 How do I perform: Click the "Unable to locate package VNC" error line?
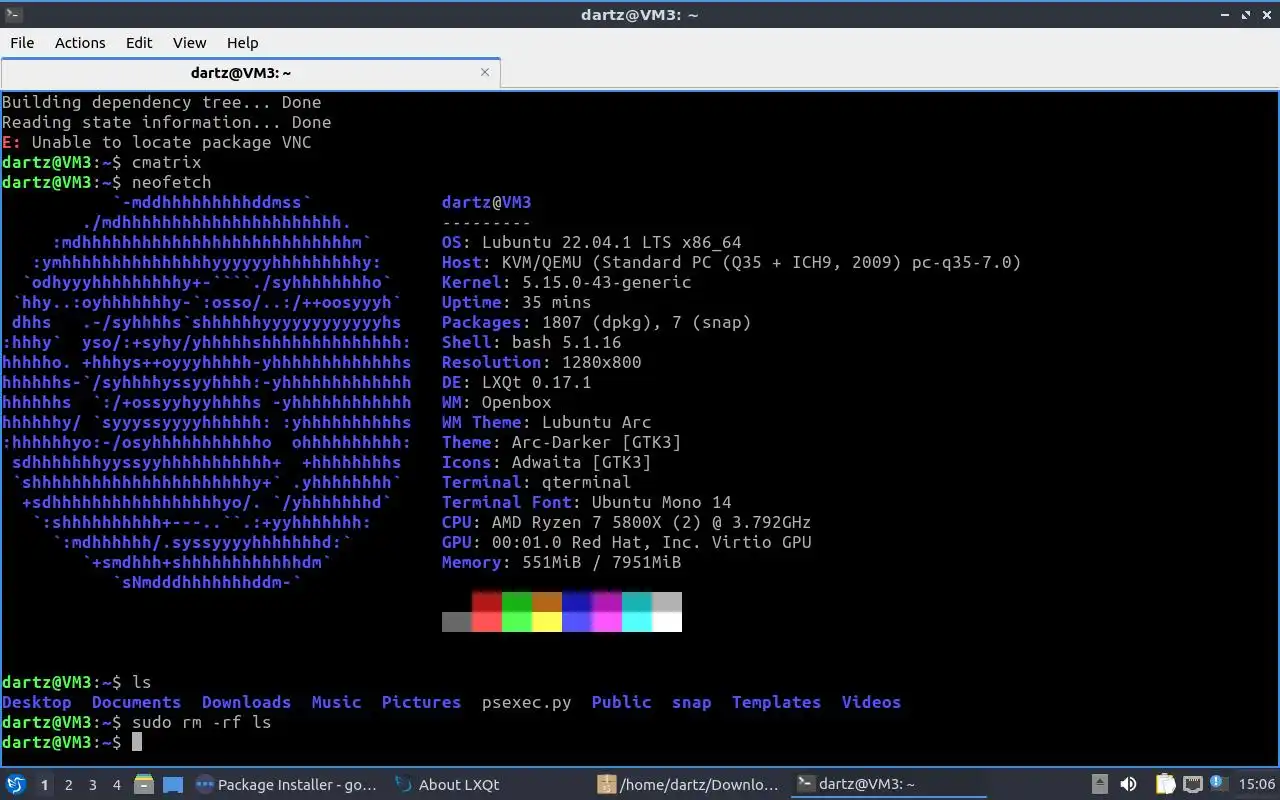157,142
